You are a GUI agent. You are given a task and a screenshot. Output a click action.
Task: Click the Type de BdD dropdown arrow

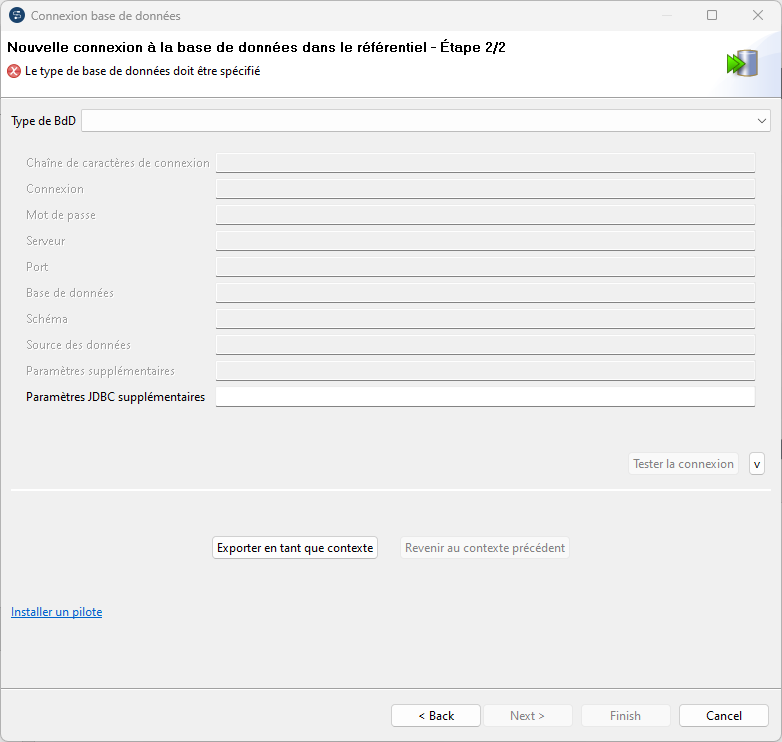[761, 121]
